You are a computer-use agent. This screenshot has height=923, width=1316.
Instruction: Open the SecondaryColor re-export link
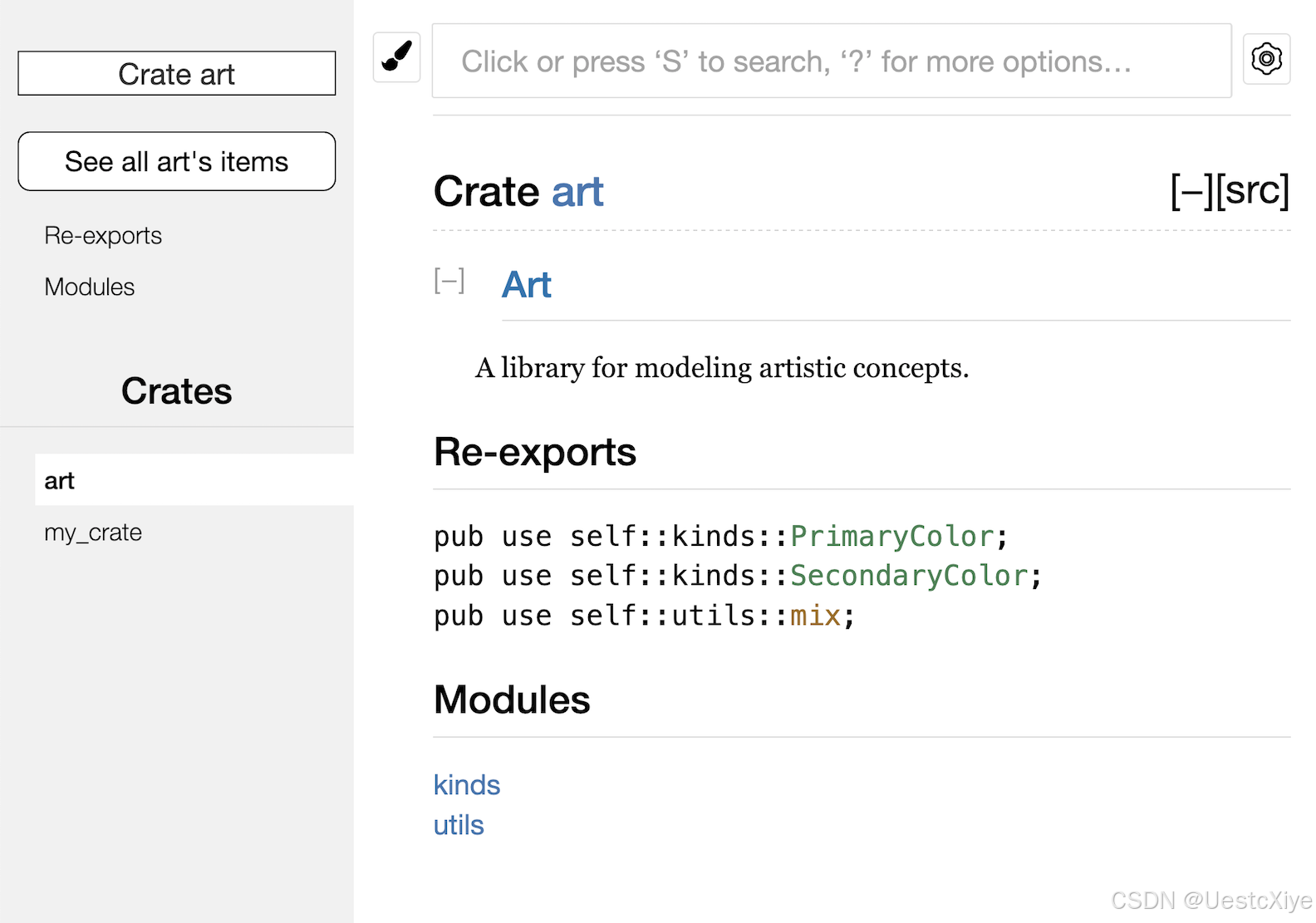coord(909,576)
